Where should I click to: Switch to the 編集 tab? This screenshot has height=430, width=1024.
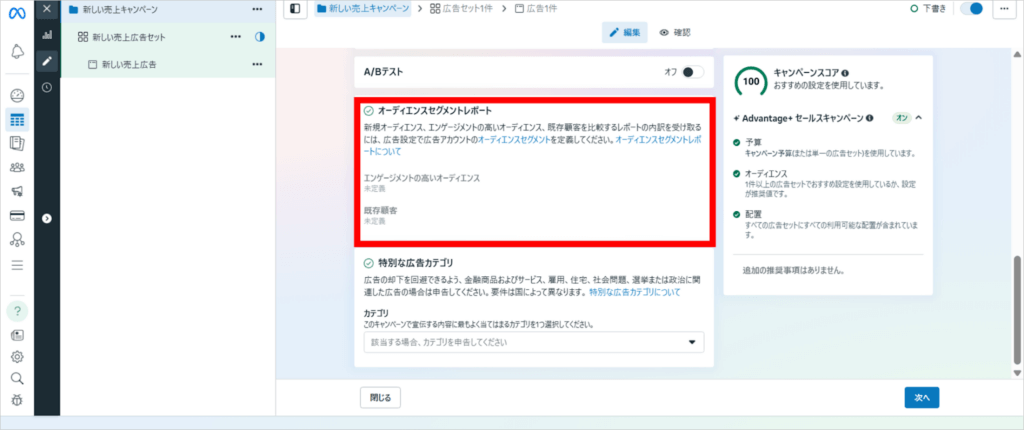click(624, 33)
